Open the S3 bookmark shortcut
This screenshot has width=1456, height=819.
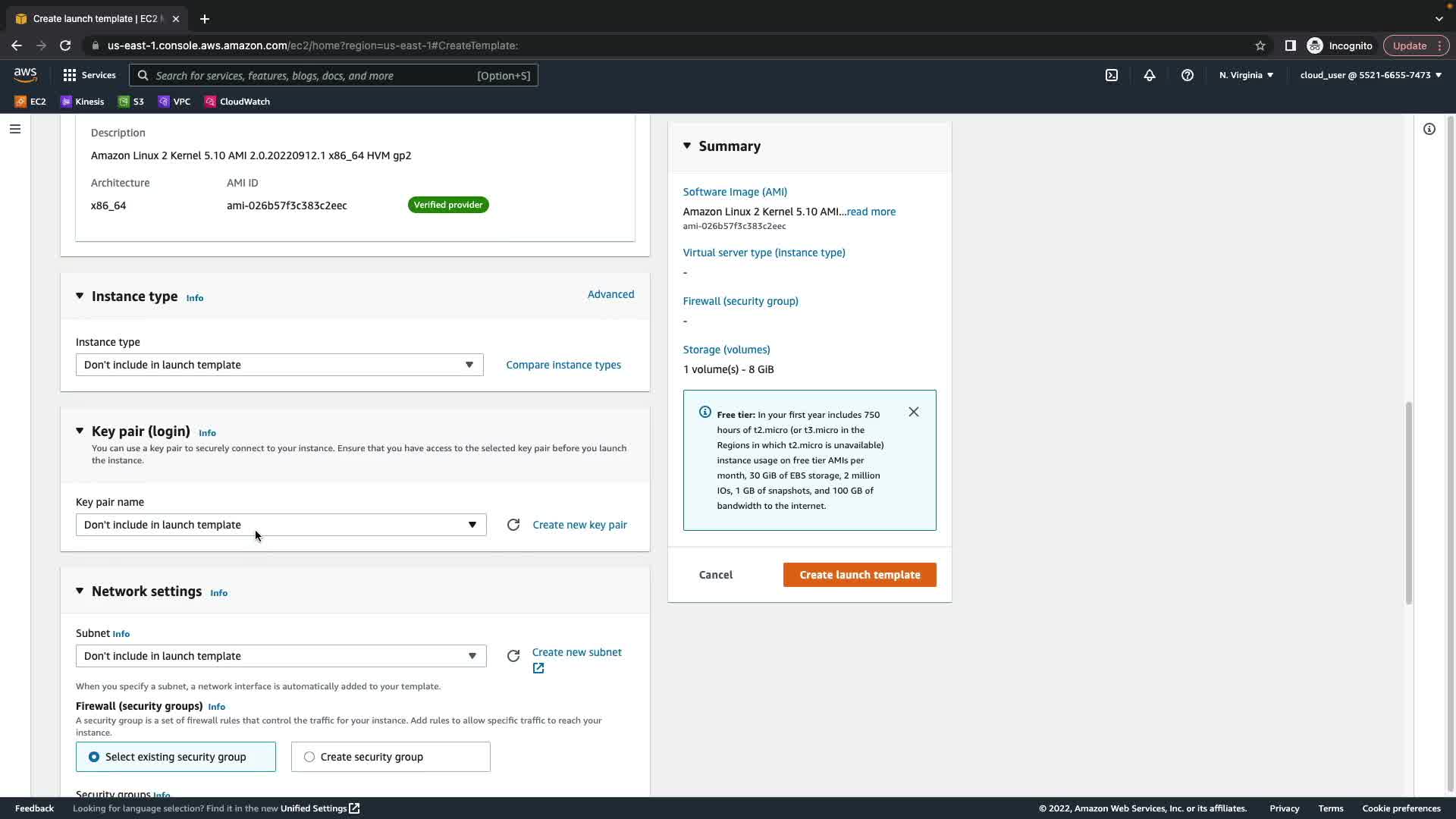(x=131, y=102)
